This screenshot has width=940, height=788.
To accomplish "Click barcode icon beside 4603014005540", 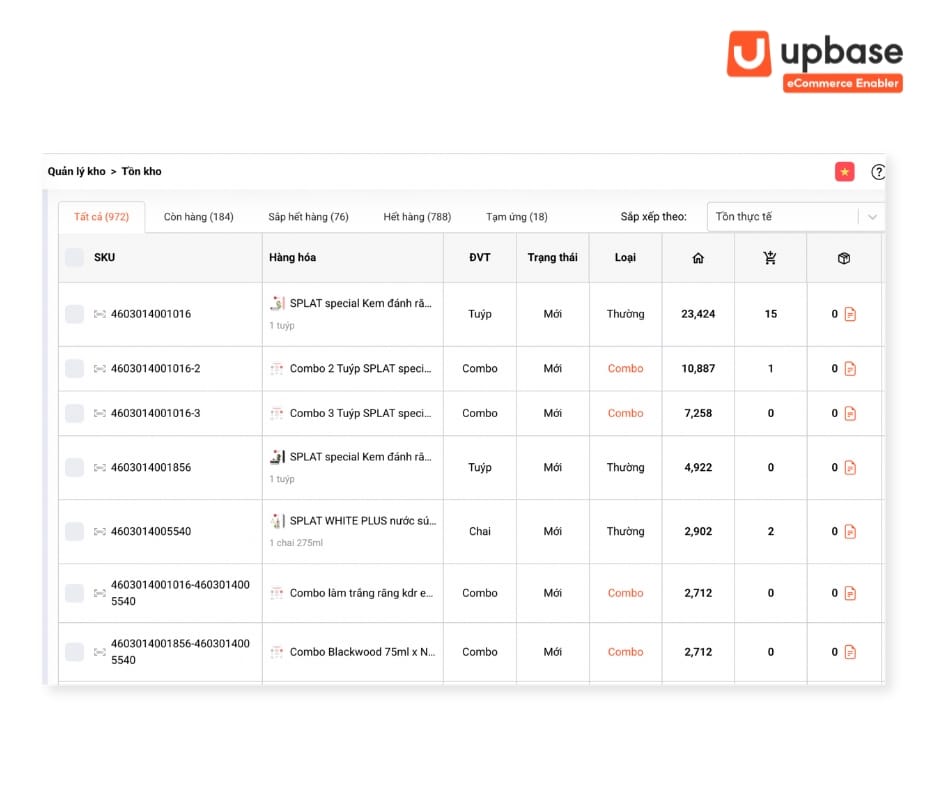I will (100, 531).
